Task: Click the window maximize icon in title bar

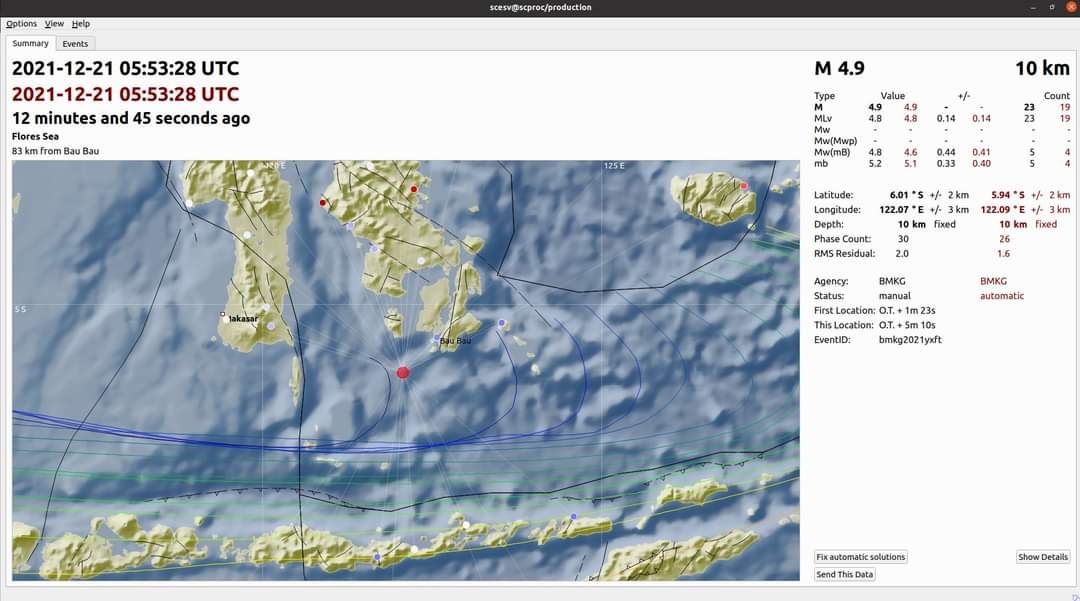Action: coord(1052,7)
